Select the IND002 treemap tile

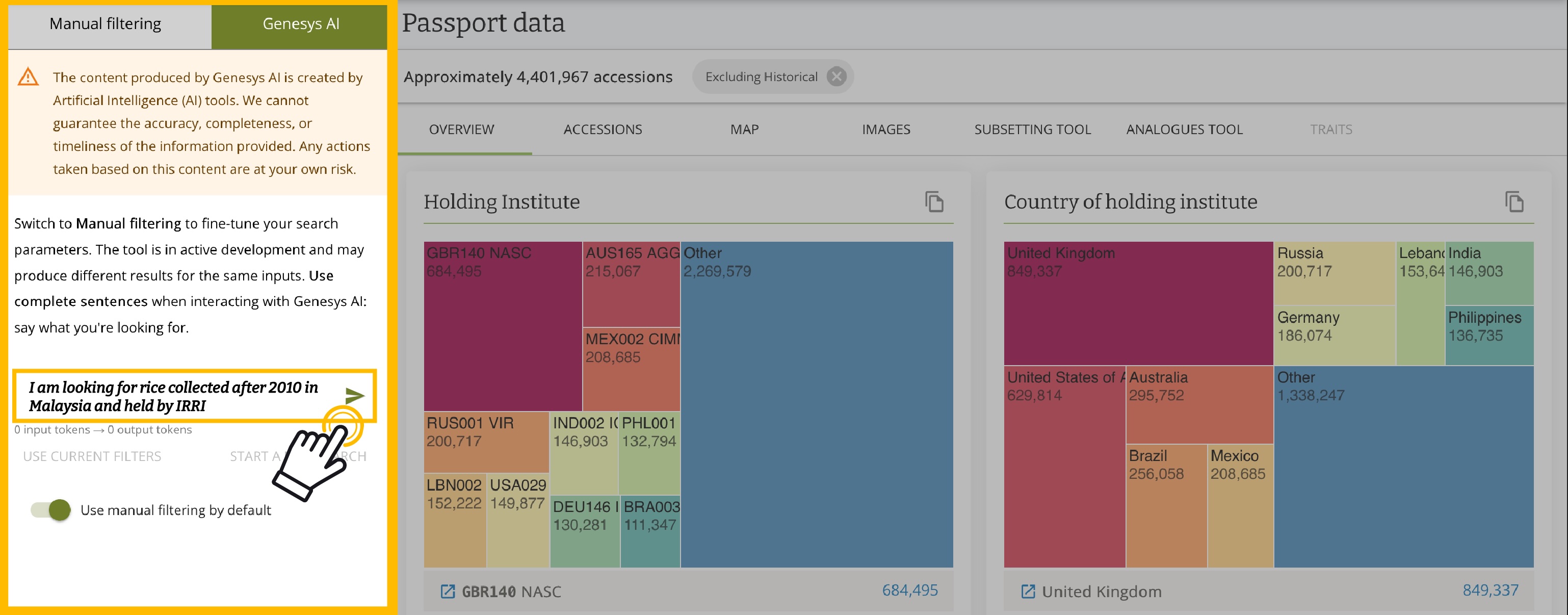584,453
